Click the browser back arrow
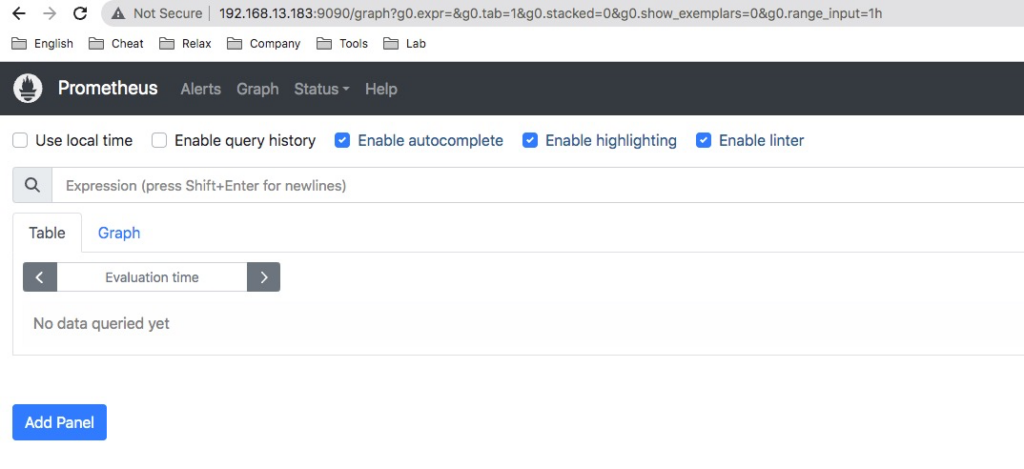This screenshot has height=469, width=1024. [19, 13]
